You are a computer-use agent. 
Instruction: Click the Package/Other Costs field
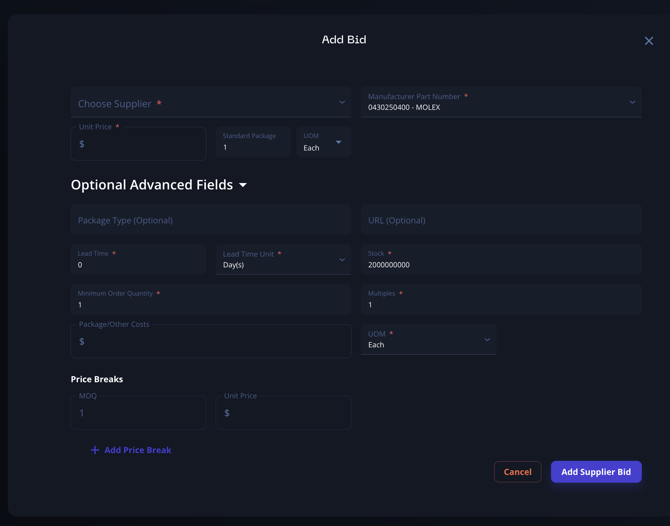tap(210, 341)
